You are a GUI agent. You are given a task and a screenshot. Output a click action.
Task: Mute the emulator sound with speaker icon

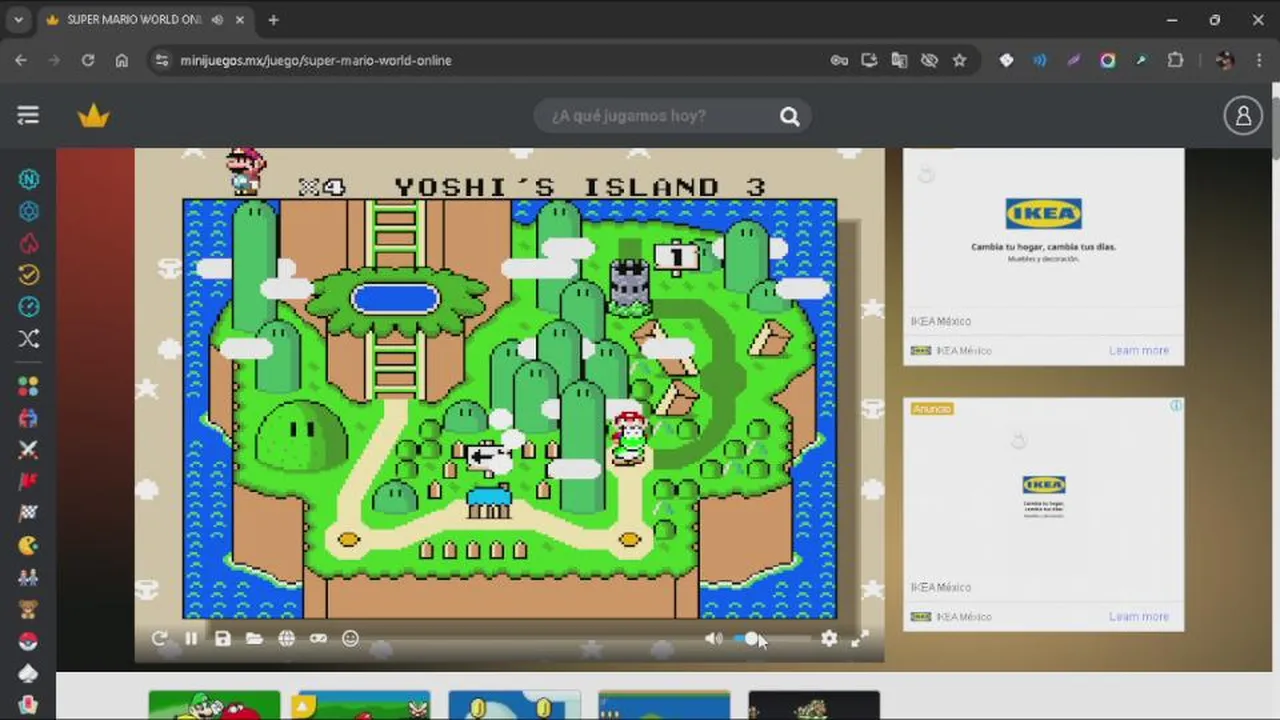click(x=713, y=638)
